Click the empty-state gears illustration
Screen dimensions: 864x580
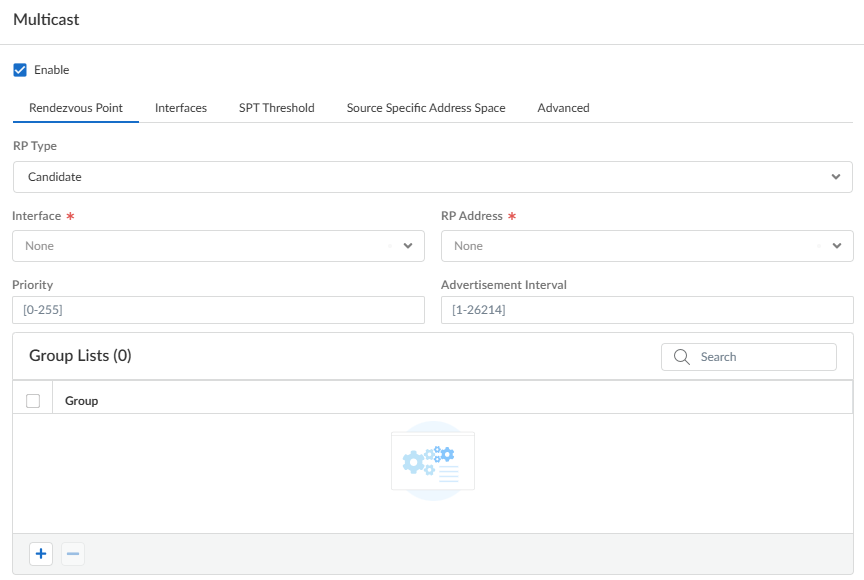point(432,461)
